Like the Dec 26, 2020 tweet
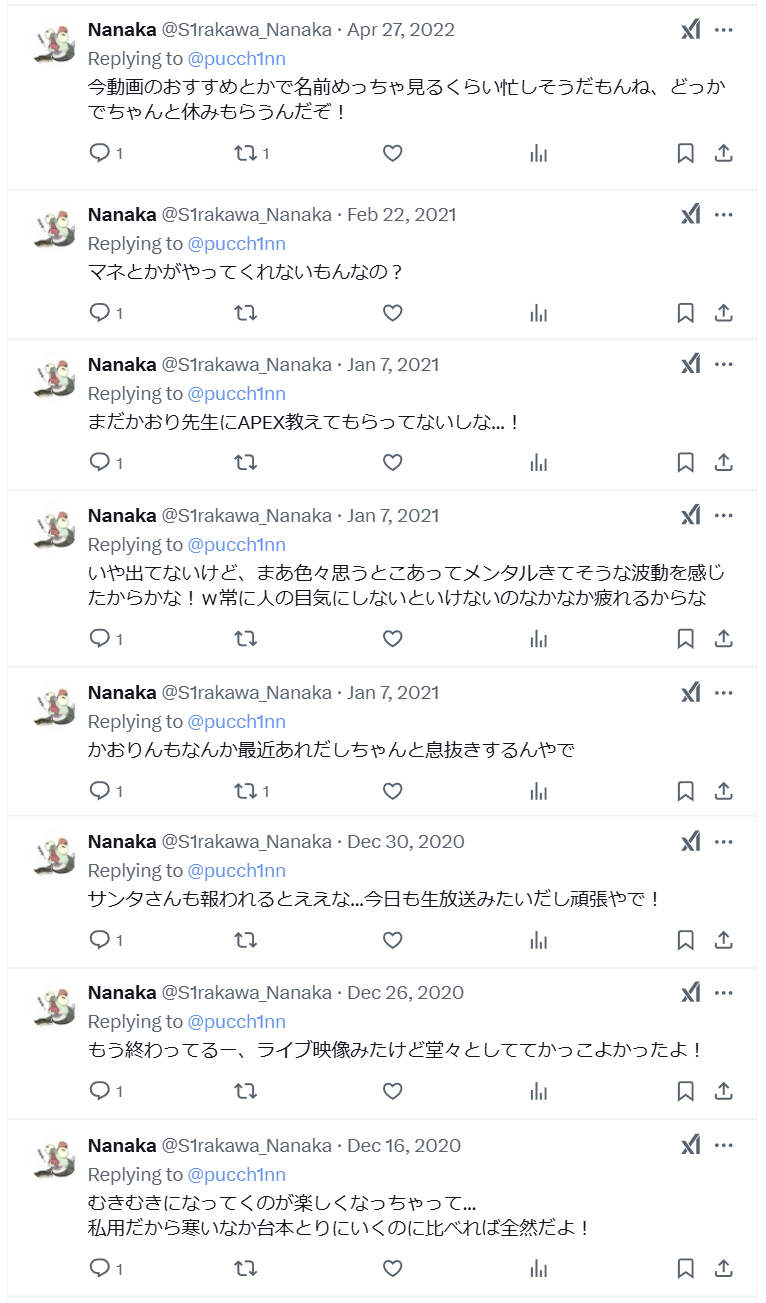Viewport: 766px width, 1303px height. pos(392,1090)
